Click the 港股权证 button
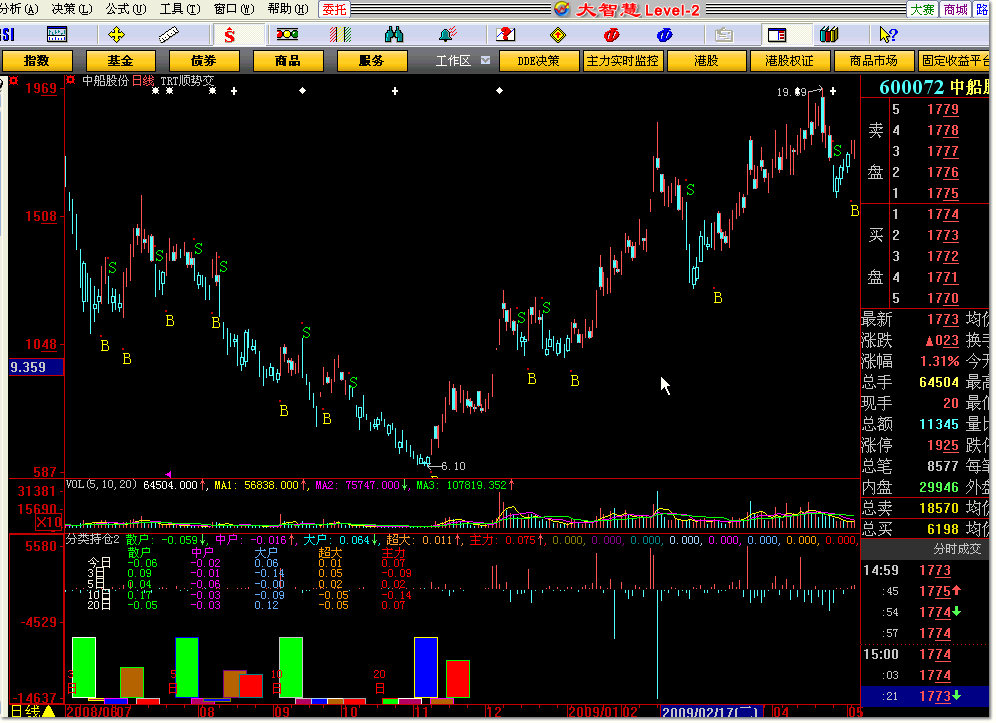This screenshot has width=996, height=723. tap(790, 61)
